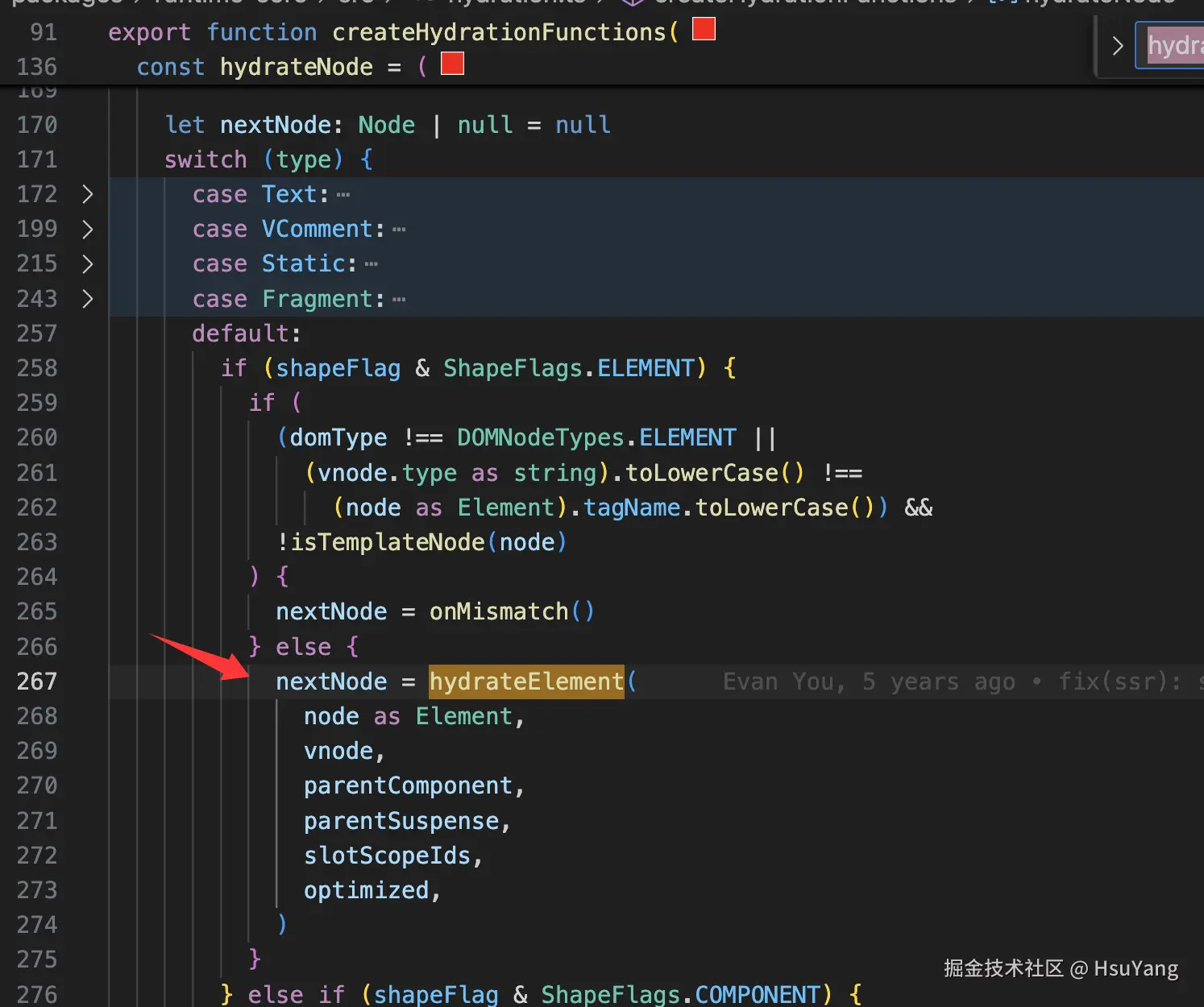The width and height of the screenshot is (1204, 1007).
Task: Click 'parentSuspense' argument on line 271
Action: pos(401,821)
